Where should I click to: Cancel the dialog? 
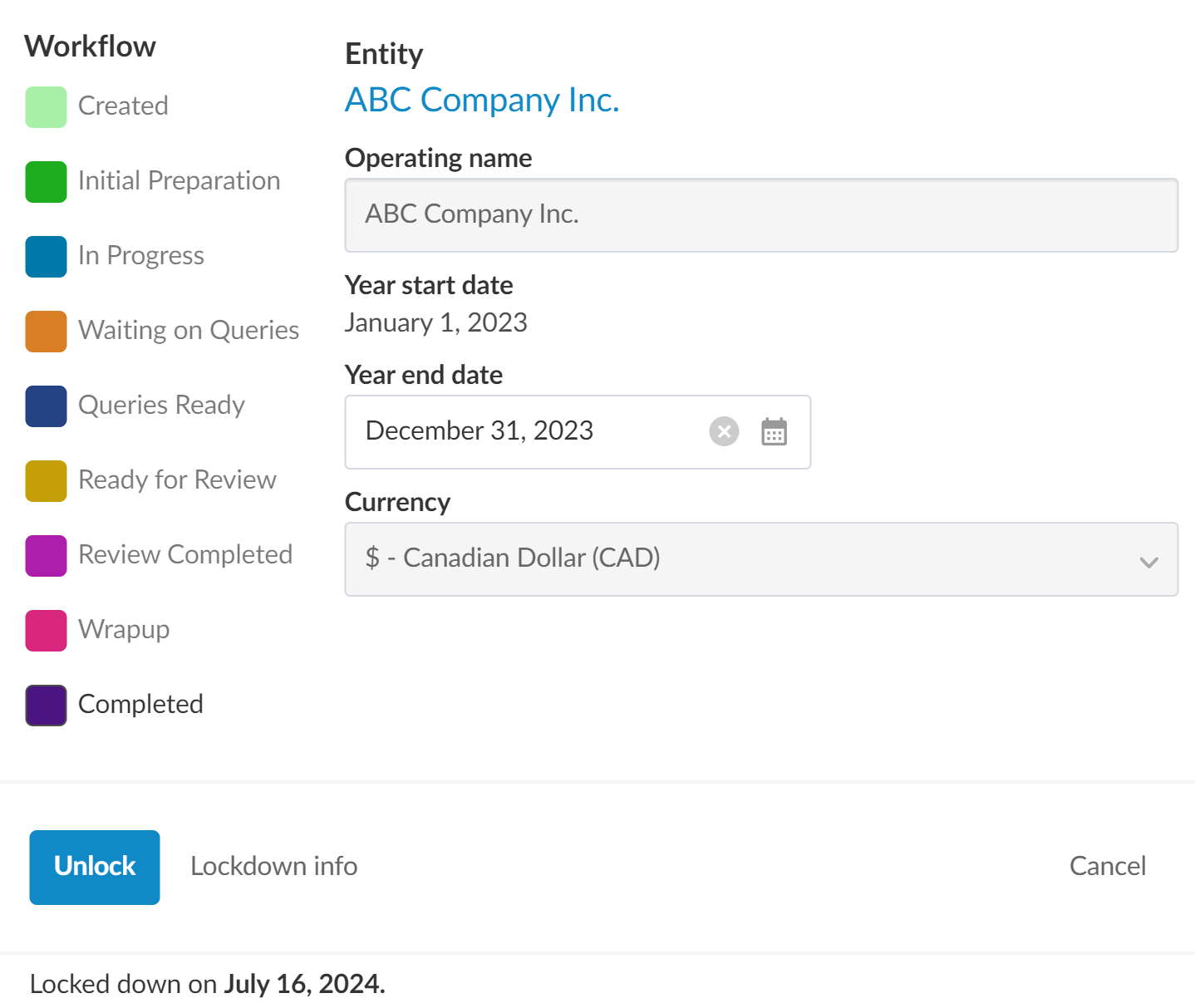[x=1107, y=866]
